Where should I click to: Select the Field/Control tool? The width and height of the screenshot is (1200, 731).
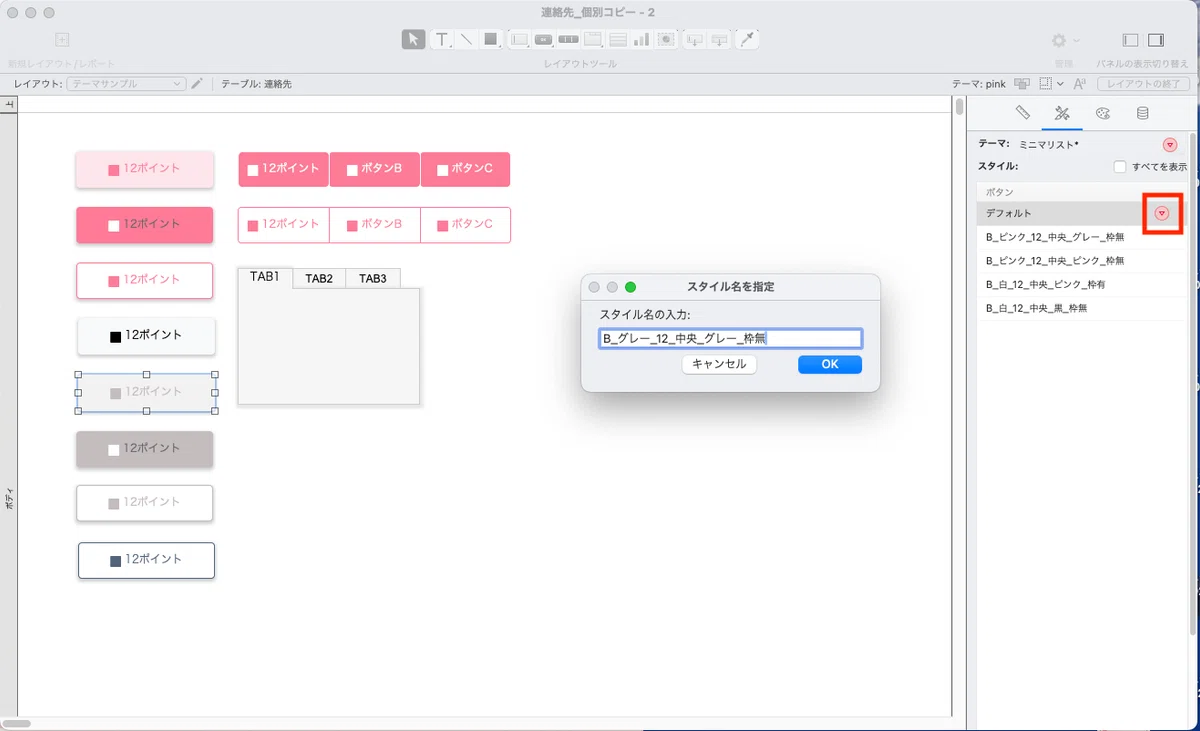(519, 40)
